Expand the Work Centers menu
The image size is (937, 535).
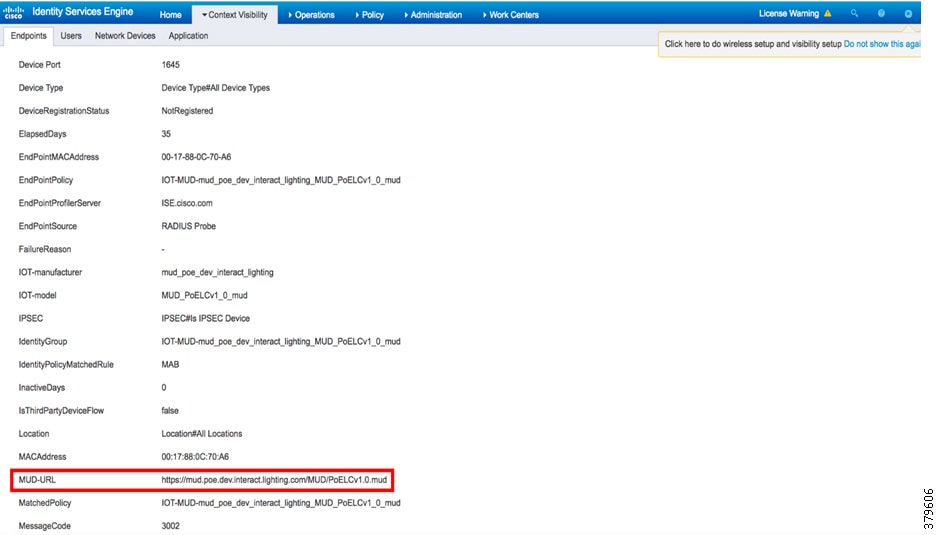pos(511,14)
